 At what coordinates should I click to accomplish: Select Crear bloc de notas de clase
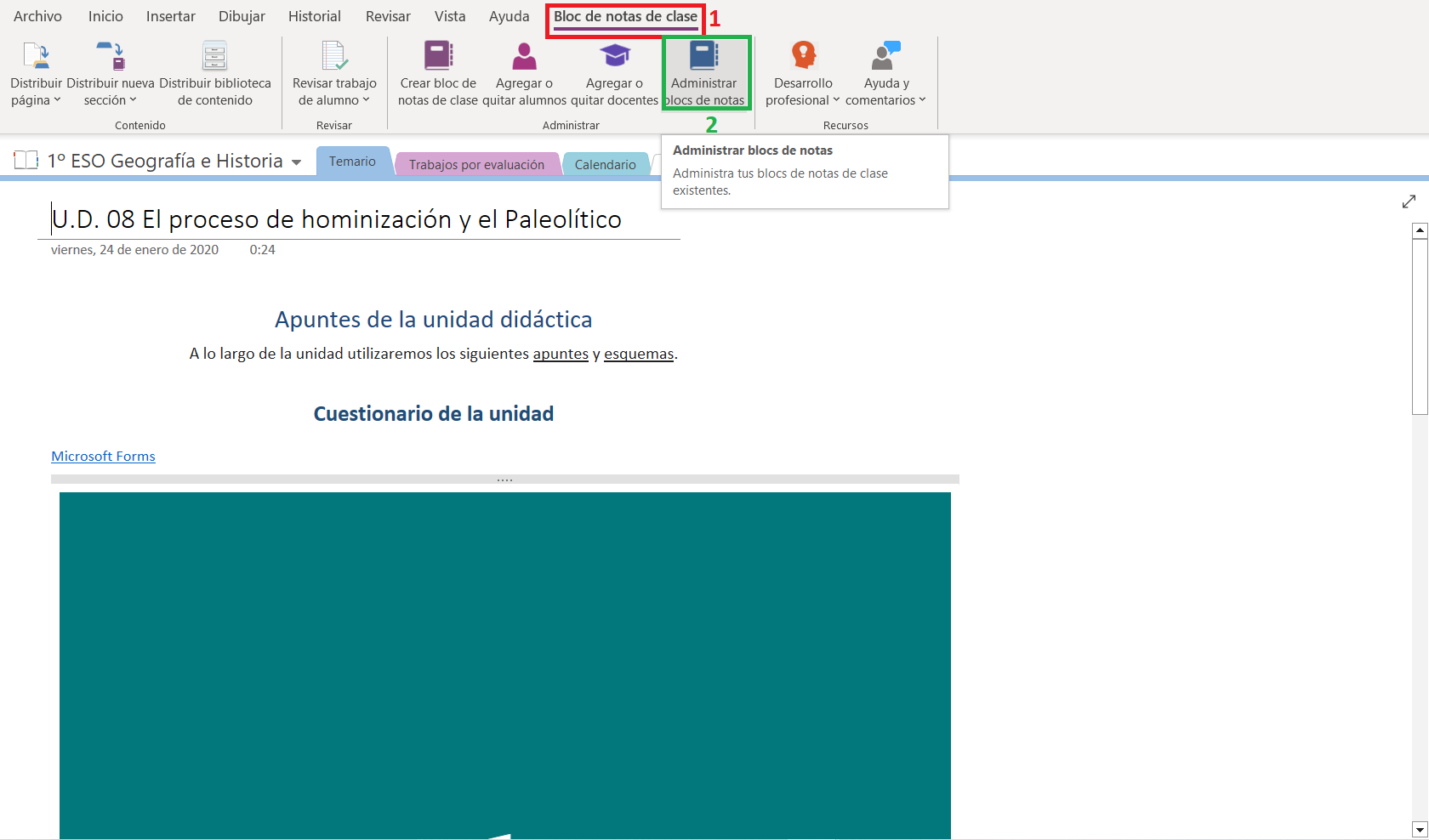(x=438, y=72)
